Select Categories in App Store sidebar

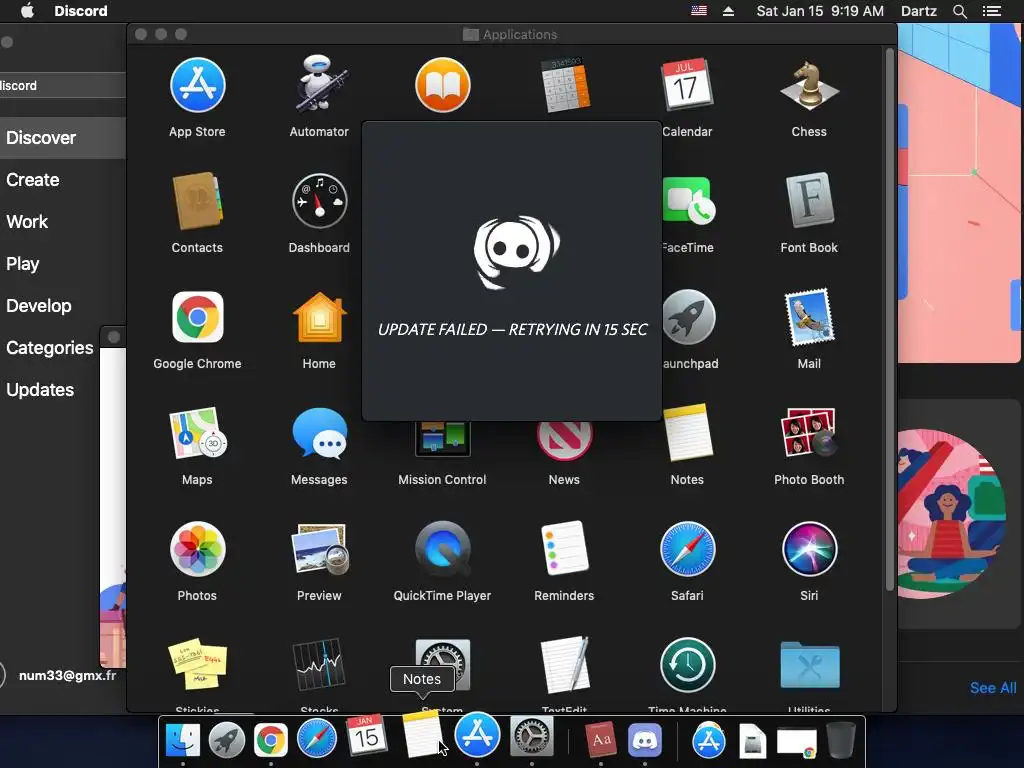[50, 347]
